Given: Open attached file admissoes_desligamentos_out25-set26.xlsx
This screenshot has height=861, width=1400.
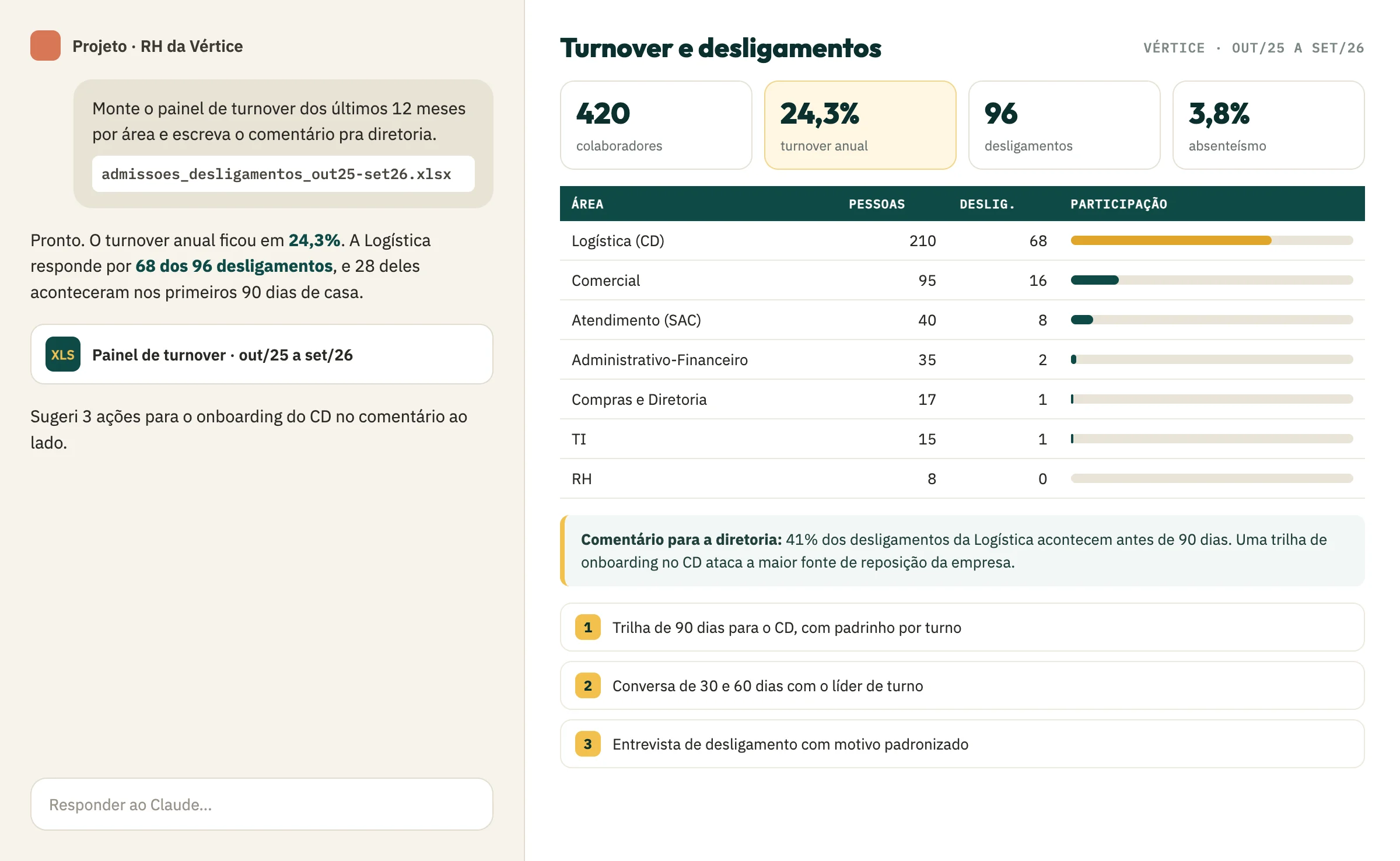Looking at the screenshot, I should [x=283, y=174].
